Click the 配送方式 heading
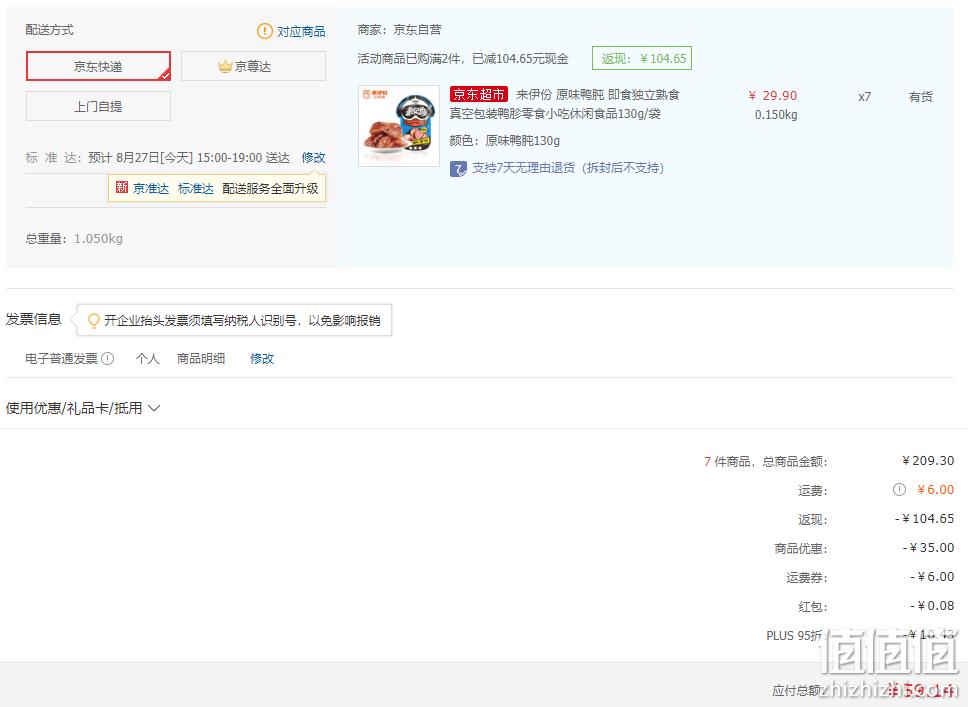Viewport: 968px width, 707px height. tap(49, 30)
